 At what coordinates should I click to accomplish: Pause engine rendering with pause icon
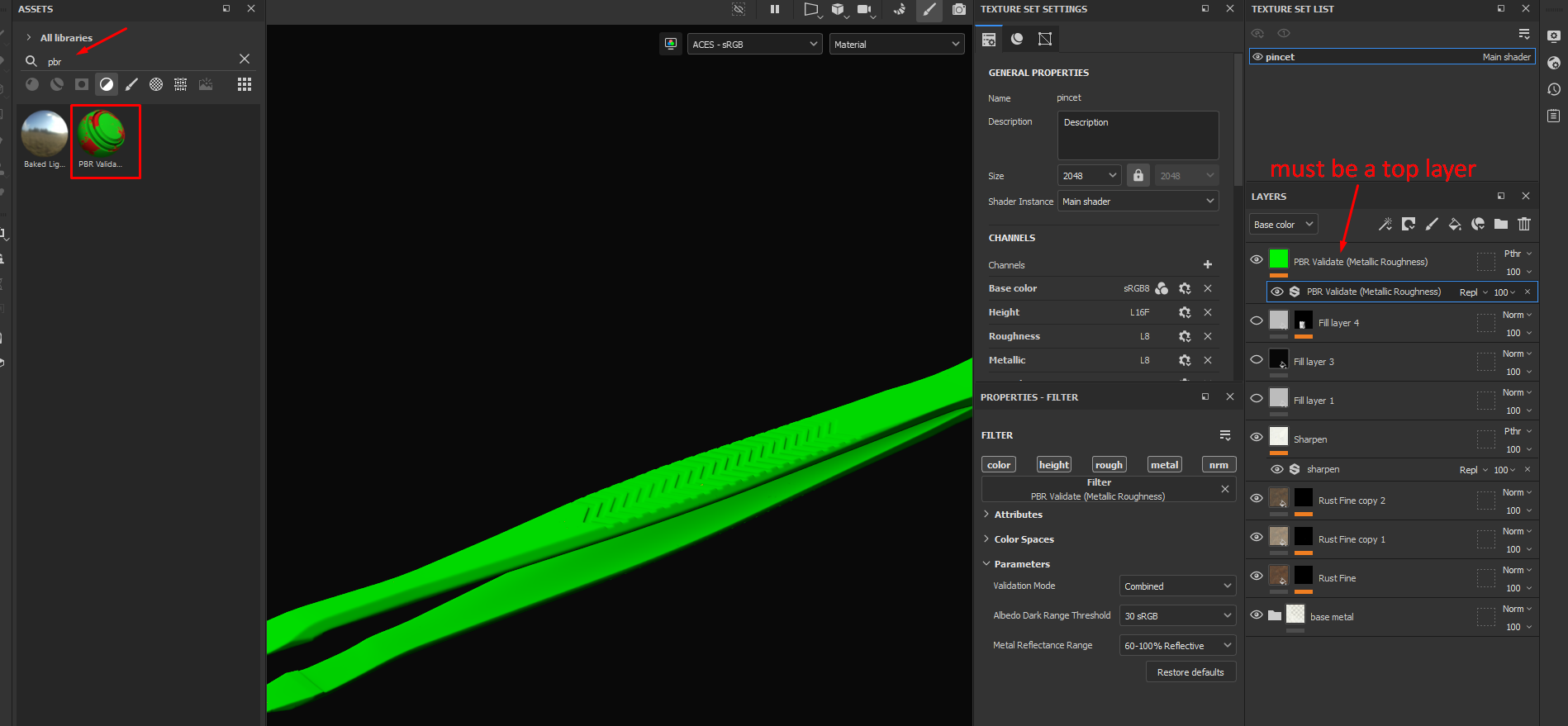[x=775, y=9]
